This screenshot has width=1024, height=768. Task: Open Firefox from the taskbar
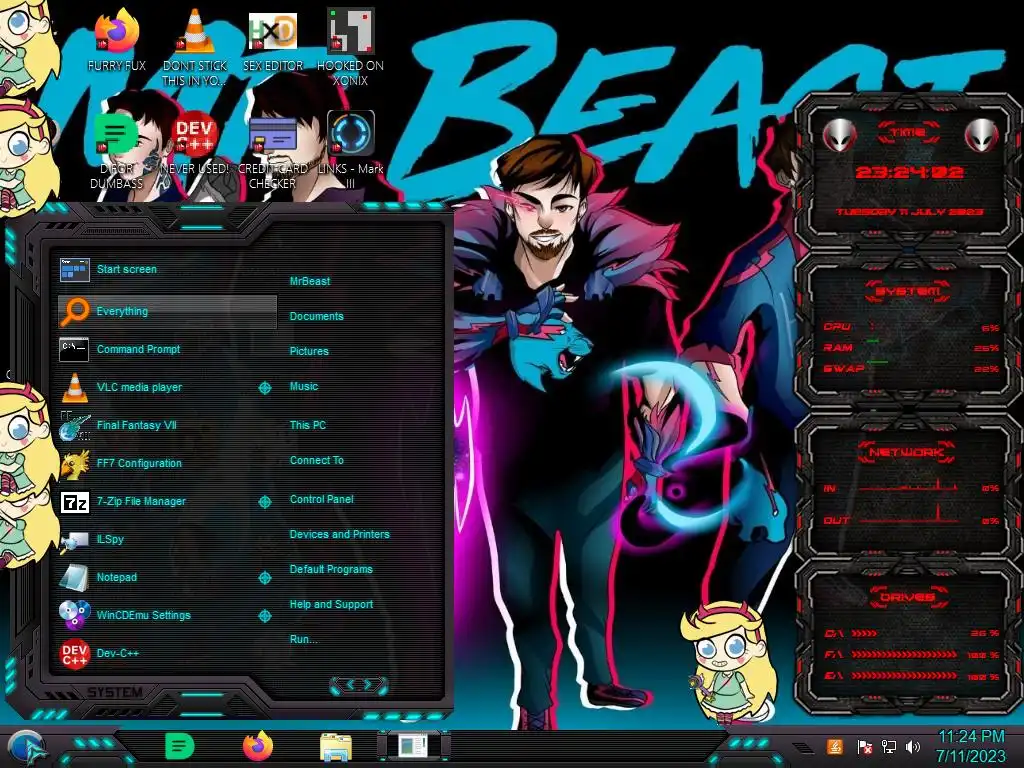[258, 746]
